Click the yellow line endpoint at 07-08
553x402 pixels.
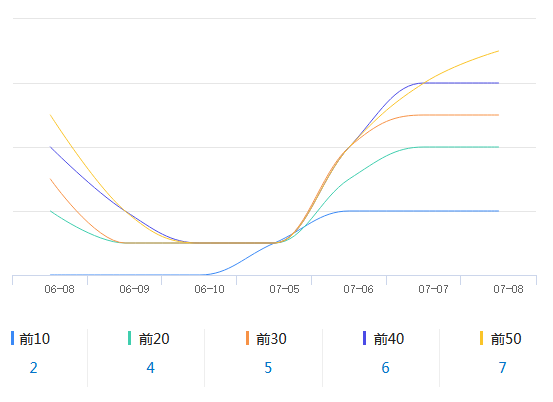pyautogui.click(x=498, y=51)
